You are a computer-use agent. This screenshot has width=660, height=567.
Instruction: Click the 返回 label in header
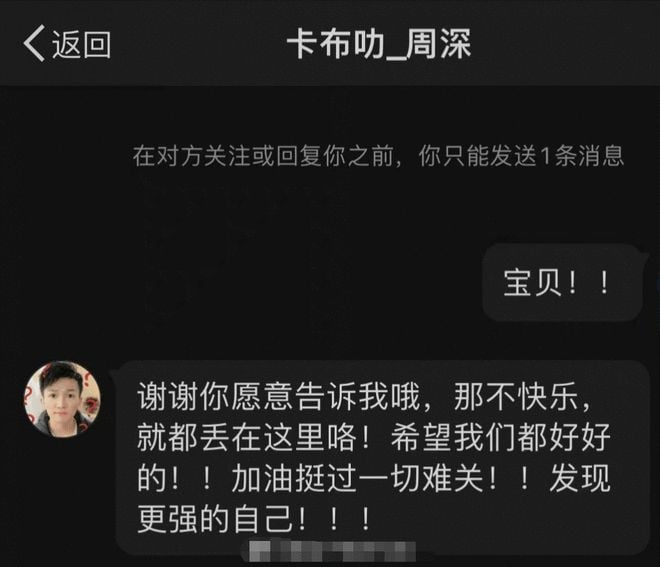click(x=81, y=45)
